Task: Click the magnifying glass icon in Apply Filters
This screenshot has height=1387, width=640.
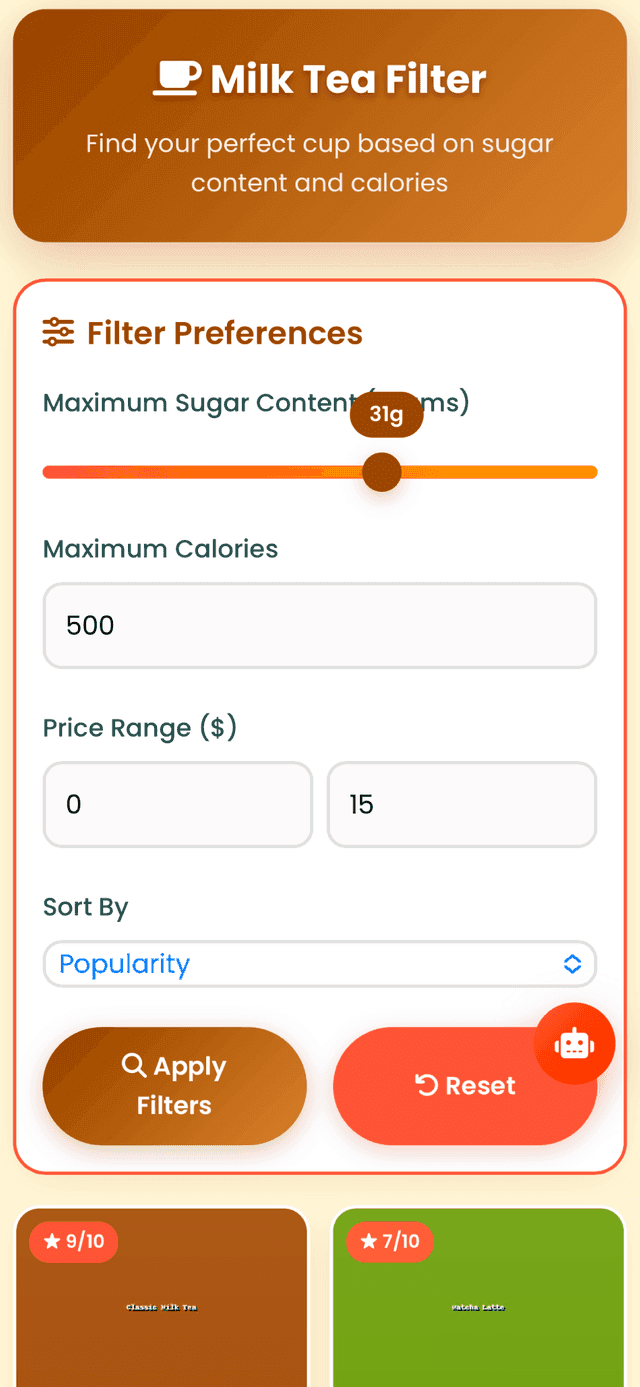Action: [x=135, y=1066]
